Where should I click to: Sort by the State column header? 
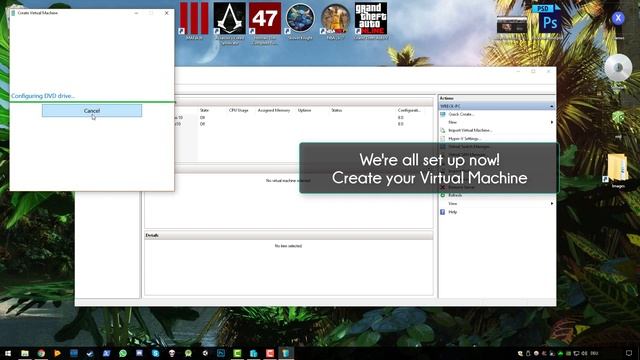point(204,110)
